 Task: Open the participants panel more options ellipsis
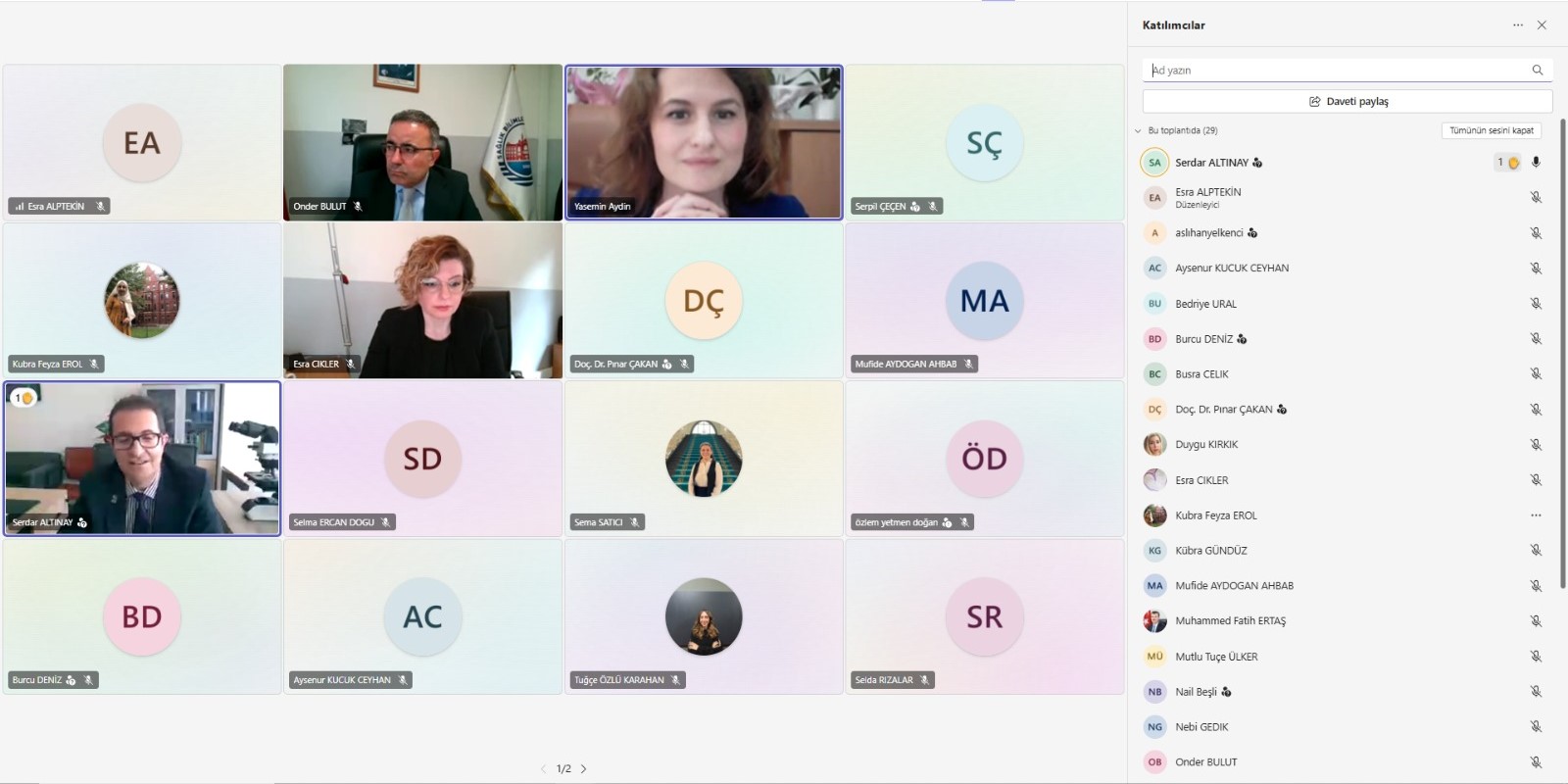click(1518, 25)
